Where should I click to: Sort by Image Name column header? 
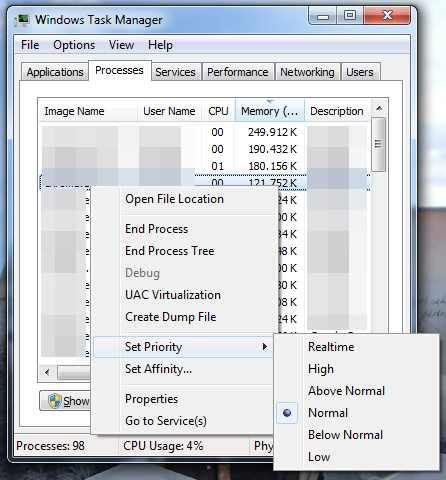pyautogui.click(x=88, y=111)
